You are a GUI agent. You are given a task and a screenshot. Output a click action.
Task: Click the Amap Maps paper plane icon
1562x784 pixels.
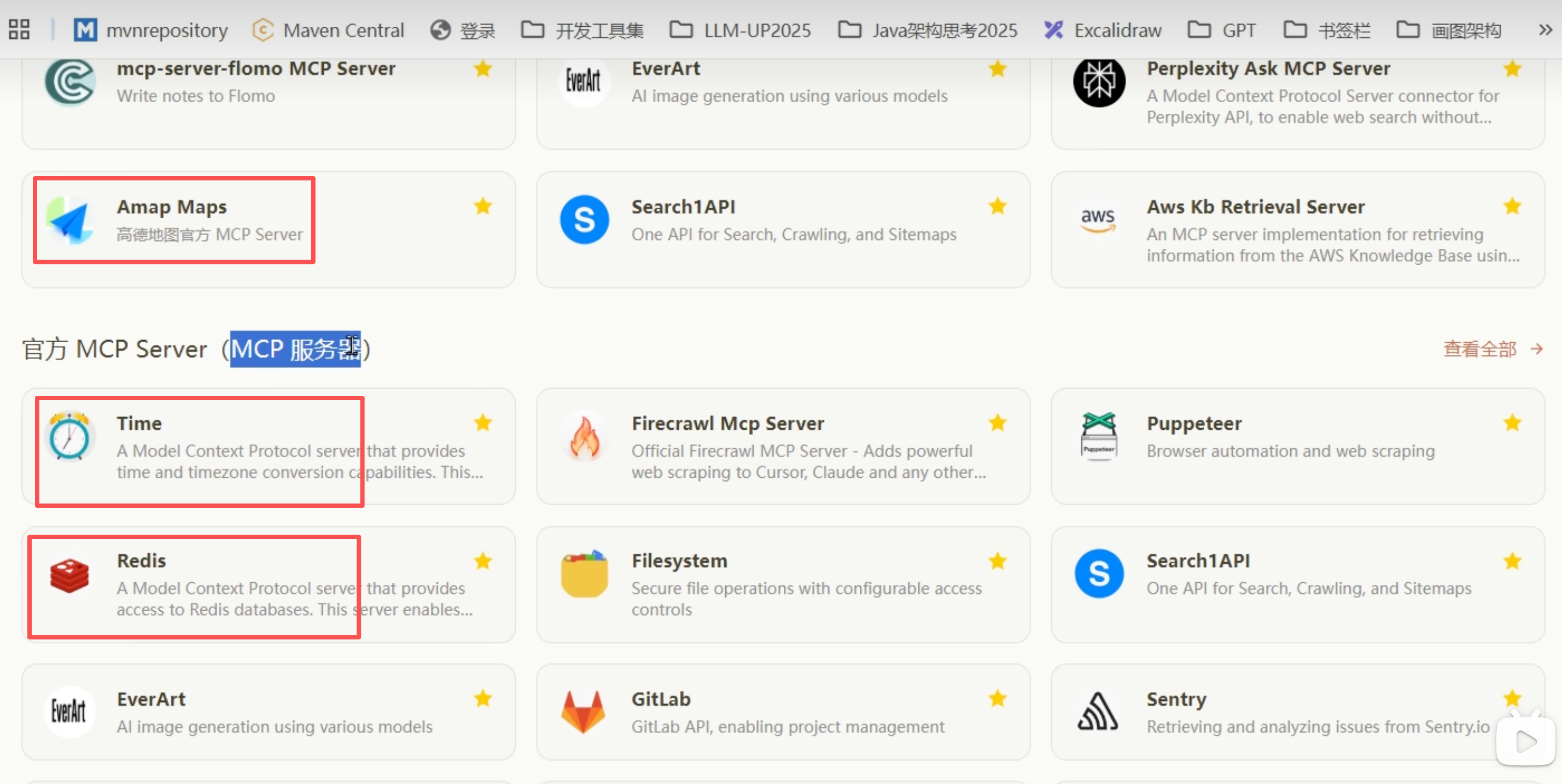click(70, 219)
